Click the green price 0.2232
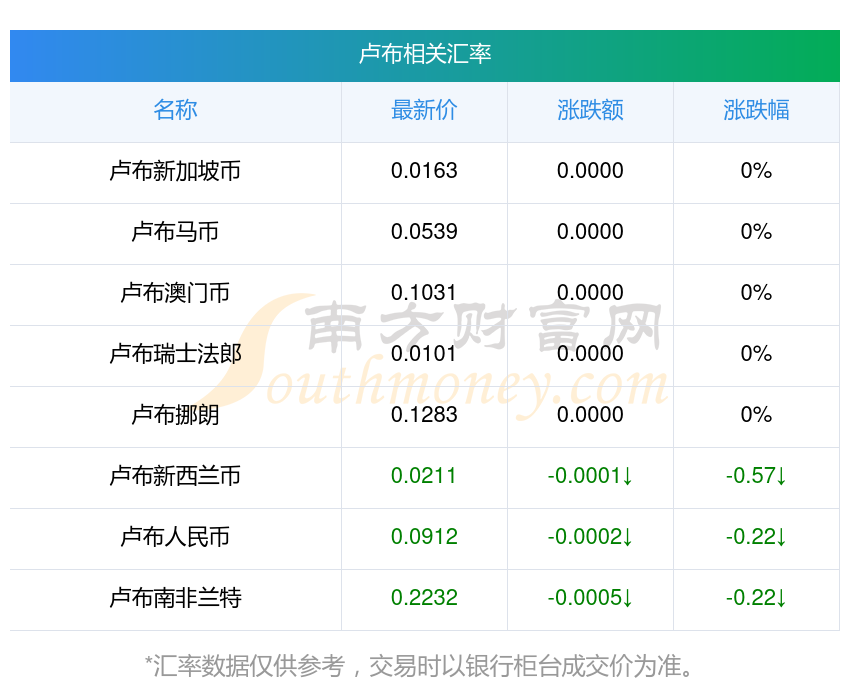 (x=424, y=598)
